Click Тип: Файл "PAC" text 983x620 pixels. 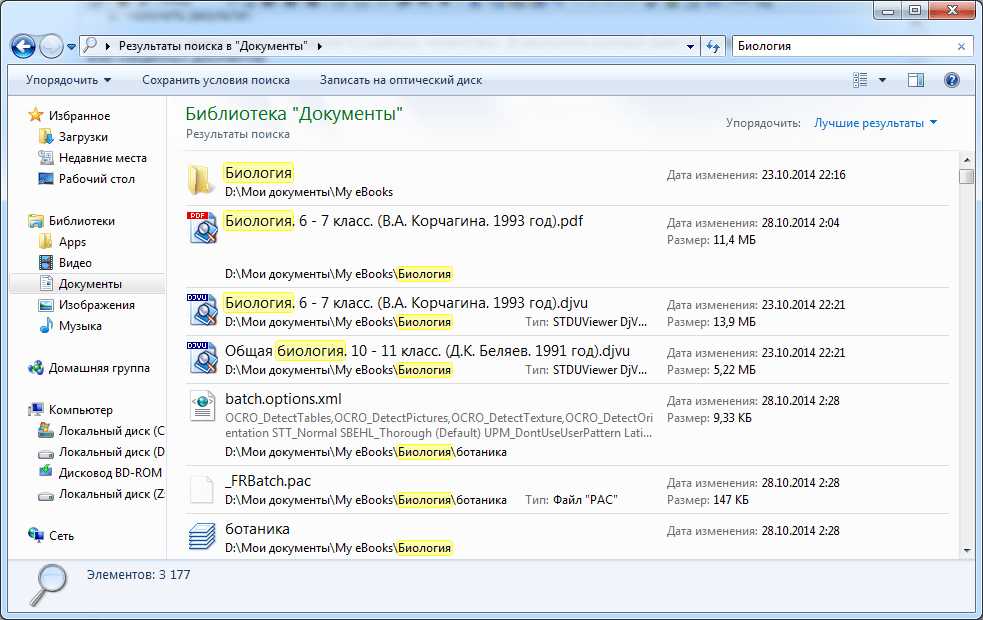[x=571, y=500]
